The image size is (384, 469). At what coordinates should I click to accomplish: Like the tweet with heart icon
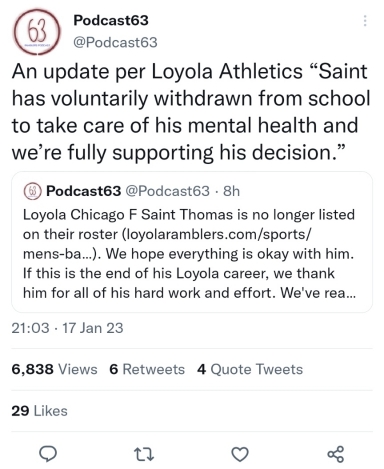pyautogui.click(x=240, y=454)
